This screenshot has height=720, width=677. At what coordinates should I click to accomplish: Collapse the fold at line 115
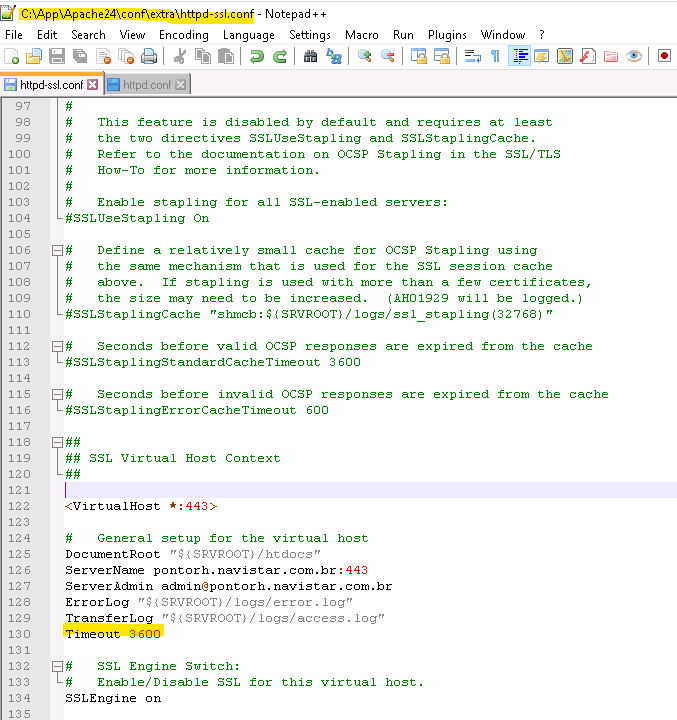pos(57,394)
